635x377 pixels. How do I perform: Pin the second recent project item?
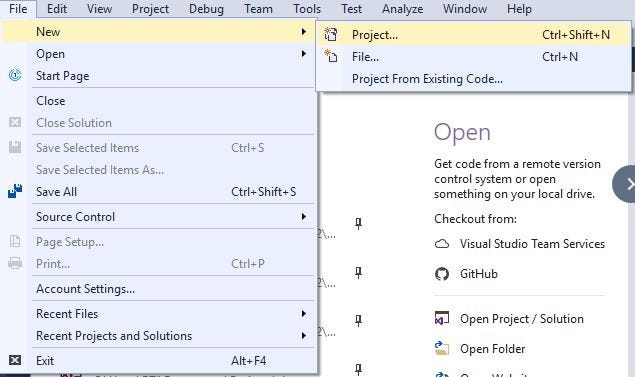coord(358,273)
